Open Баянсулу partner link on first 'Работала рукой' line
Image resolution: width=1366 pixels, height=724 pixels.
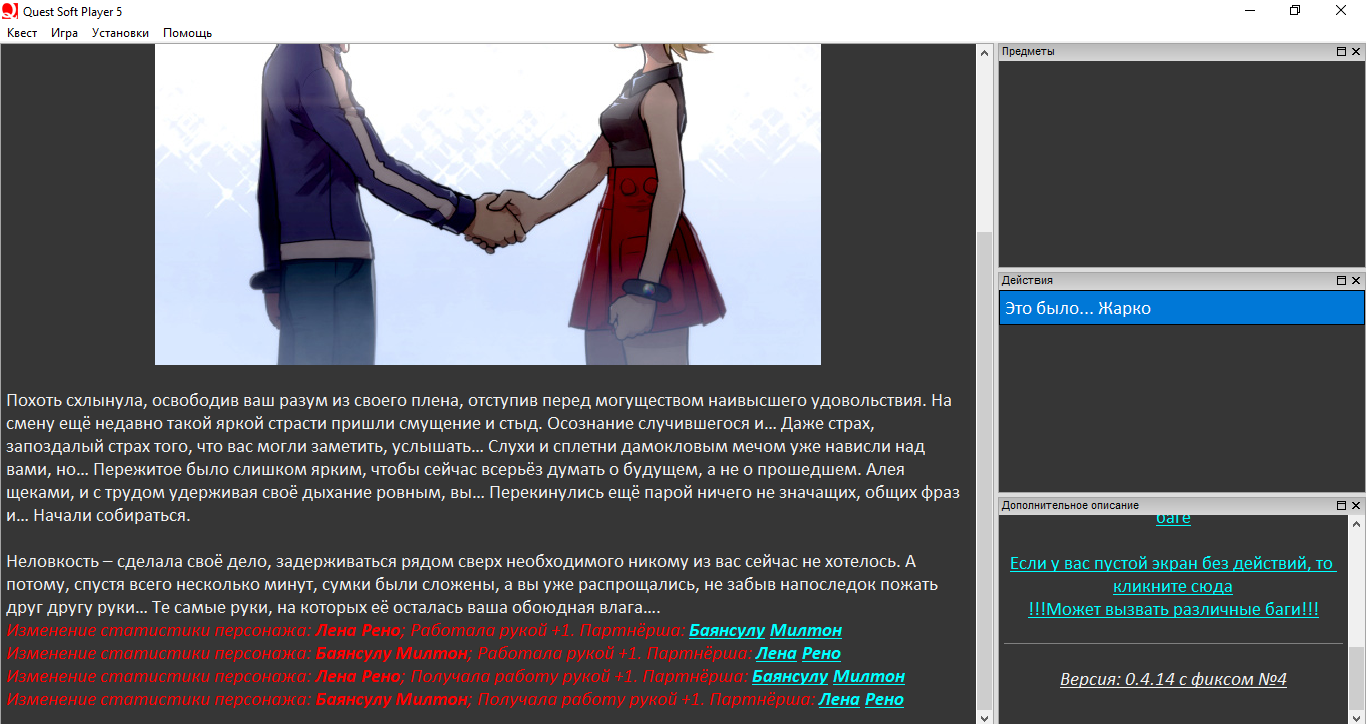727,631
